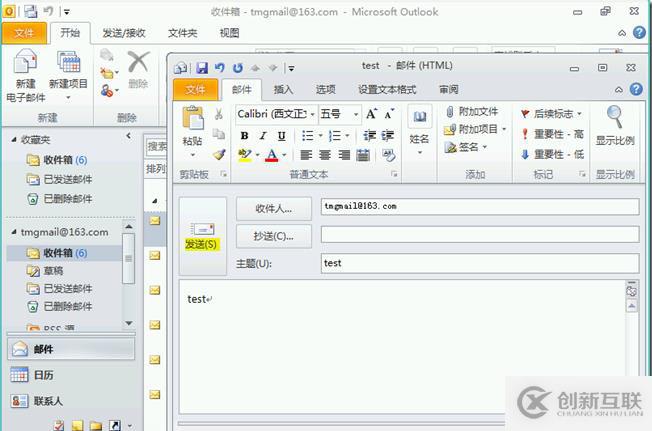Viewport: 652px width, 431px height.
Task: Align text right
Action: click(344, 155)
